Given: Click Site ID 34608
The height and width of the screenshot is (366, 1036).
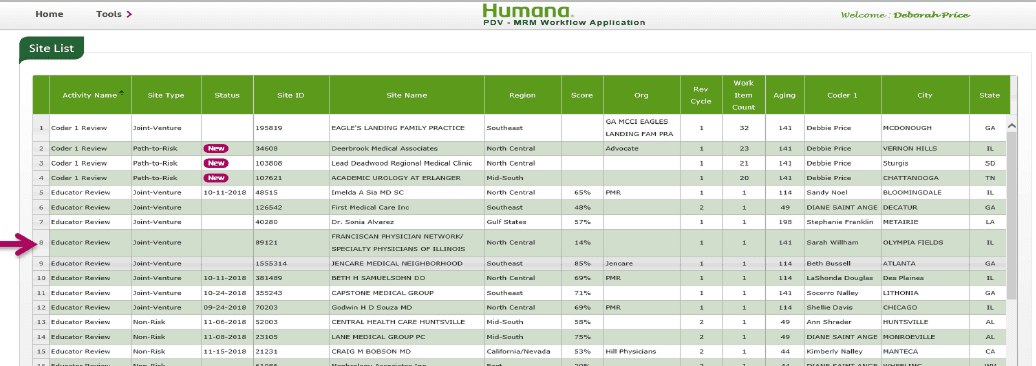Looking at the screenshot, I should pos(265,149).
